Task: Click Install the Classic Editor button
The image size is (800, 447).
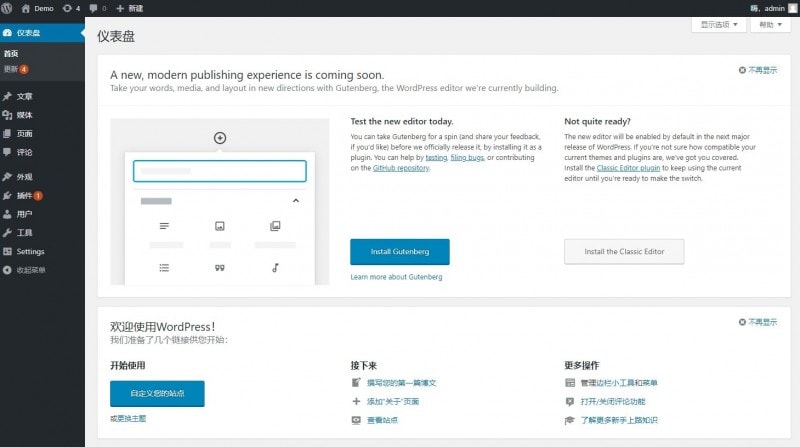Action: coord(623,251)
